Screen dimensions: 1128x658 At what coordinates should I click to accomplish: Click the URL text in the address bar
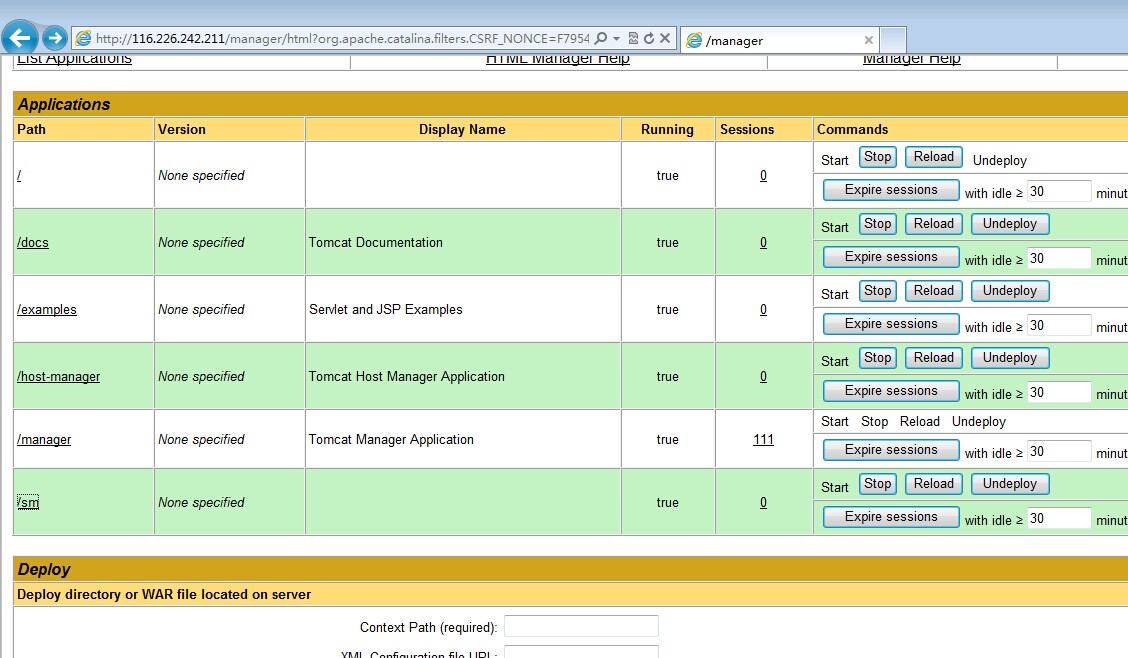(342, 39)
